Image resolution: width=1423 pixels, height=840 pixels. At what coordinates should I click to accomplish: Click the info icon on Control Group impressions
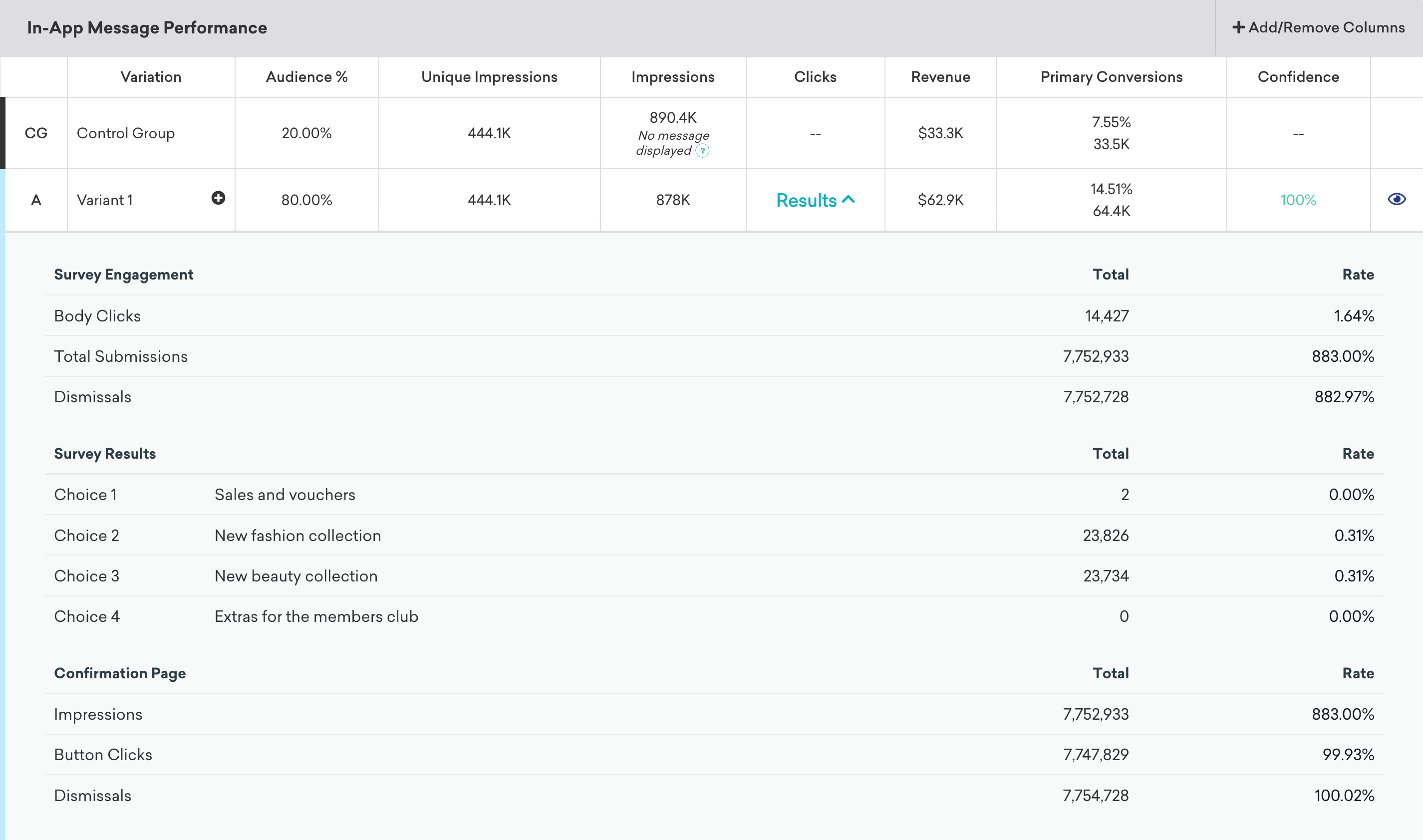click(707, 150)
